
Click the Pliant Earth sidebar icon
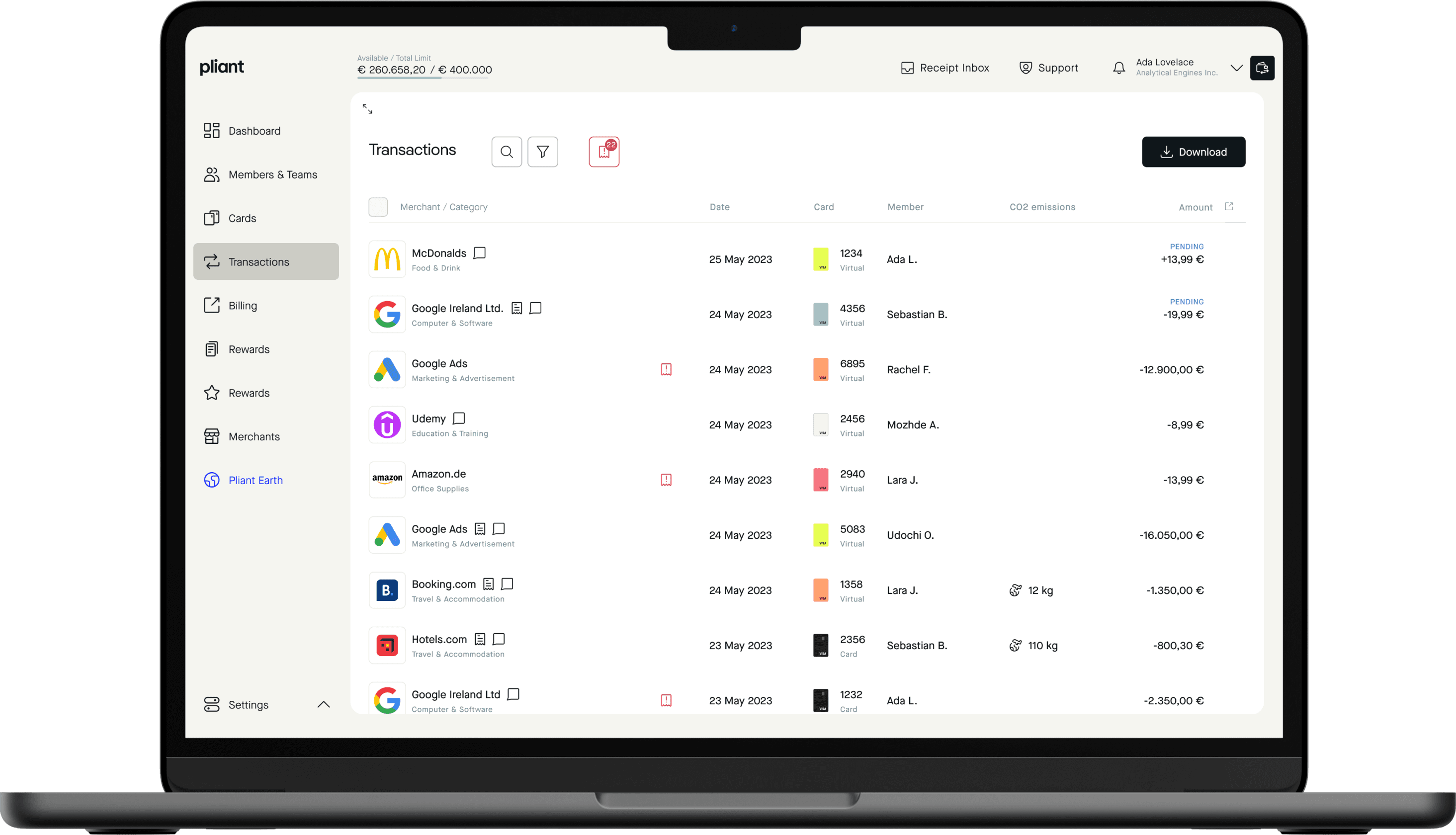tap(210, 480)
